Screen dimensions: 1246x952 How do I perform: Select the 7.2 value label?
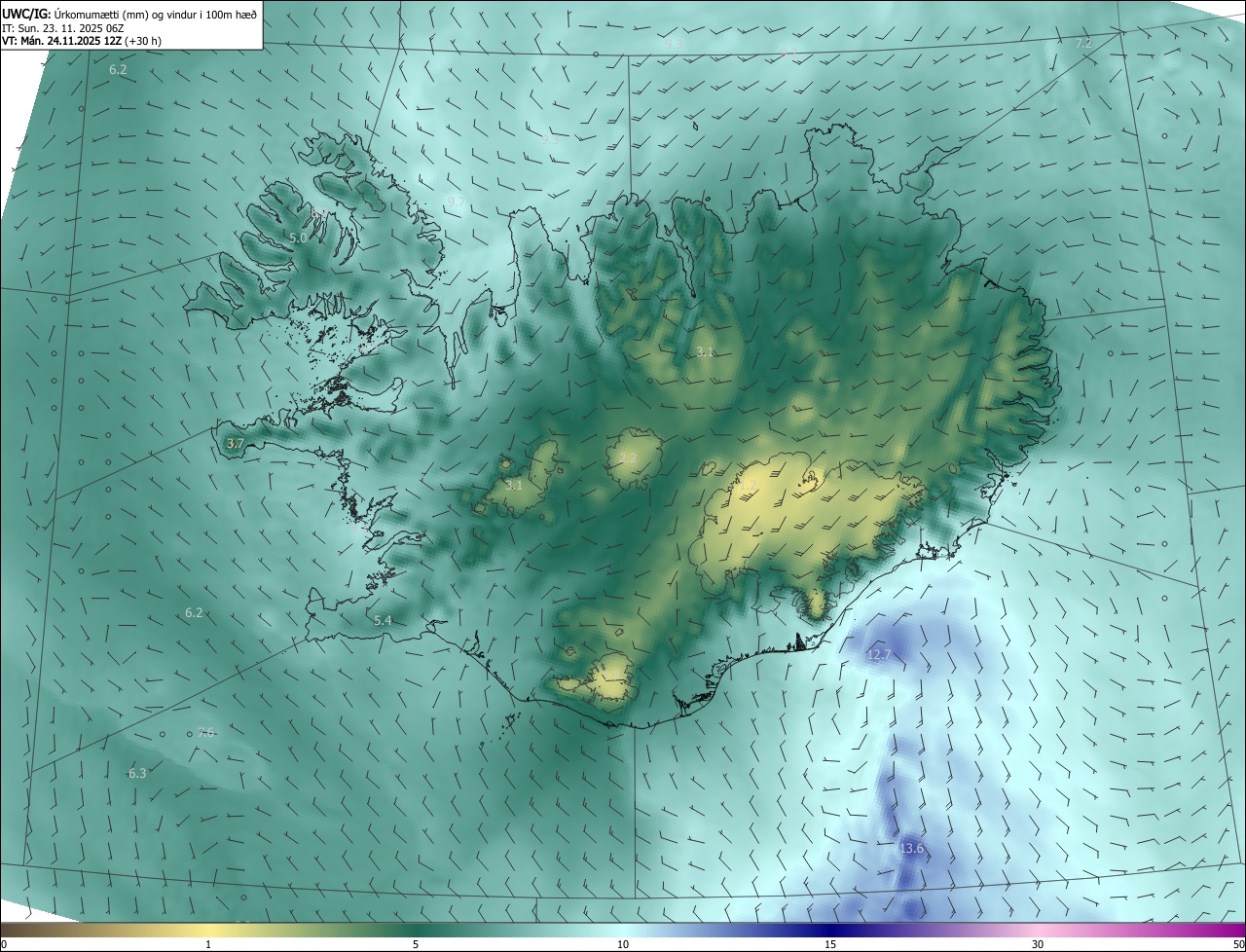(x=1083, y=44)
